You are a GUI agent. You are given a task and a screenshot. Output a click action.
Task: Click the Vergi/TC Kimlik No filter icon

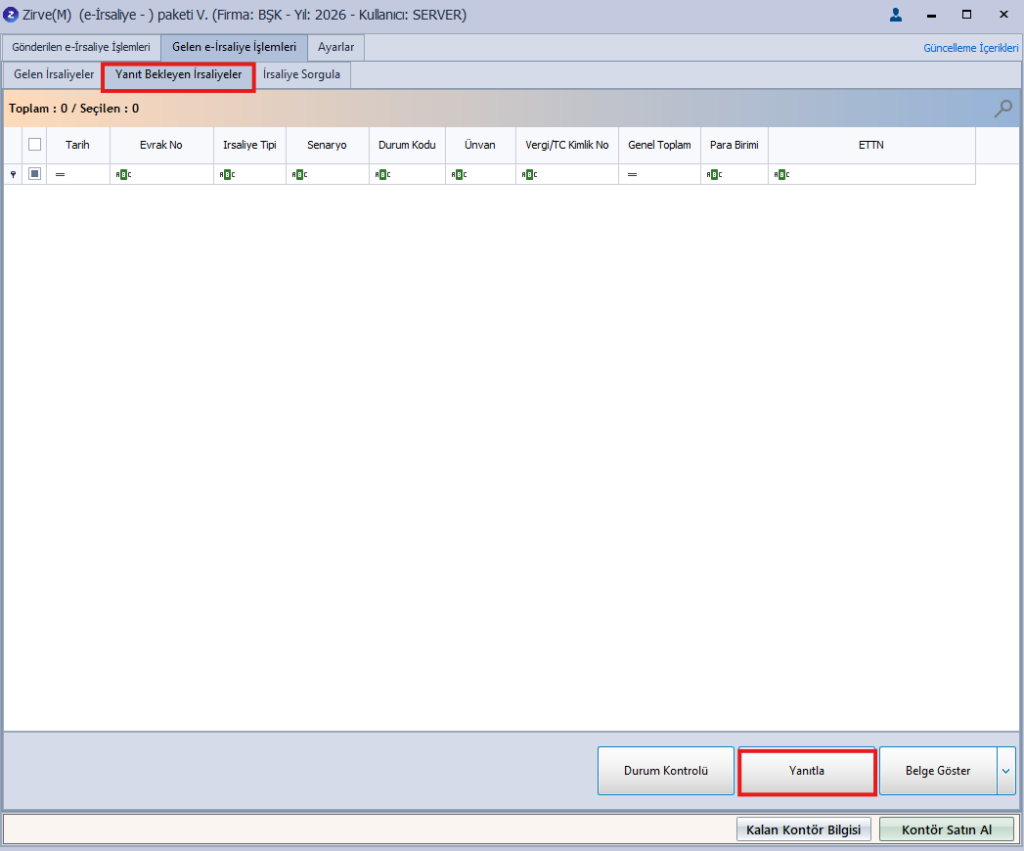tap(530, 174)
